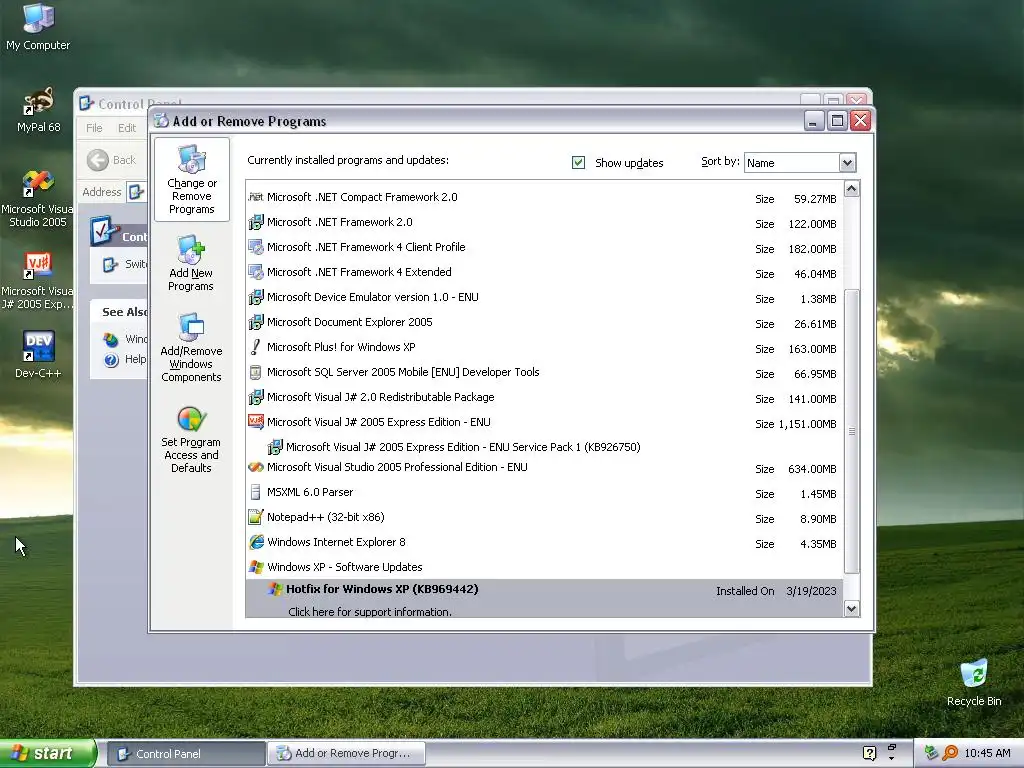The height and width of the screenshot is (768, 1024).
Task: Click the Visual J# 2.0 Redistributable icon
Action: click(x=256, y=397)
